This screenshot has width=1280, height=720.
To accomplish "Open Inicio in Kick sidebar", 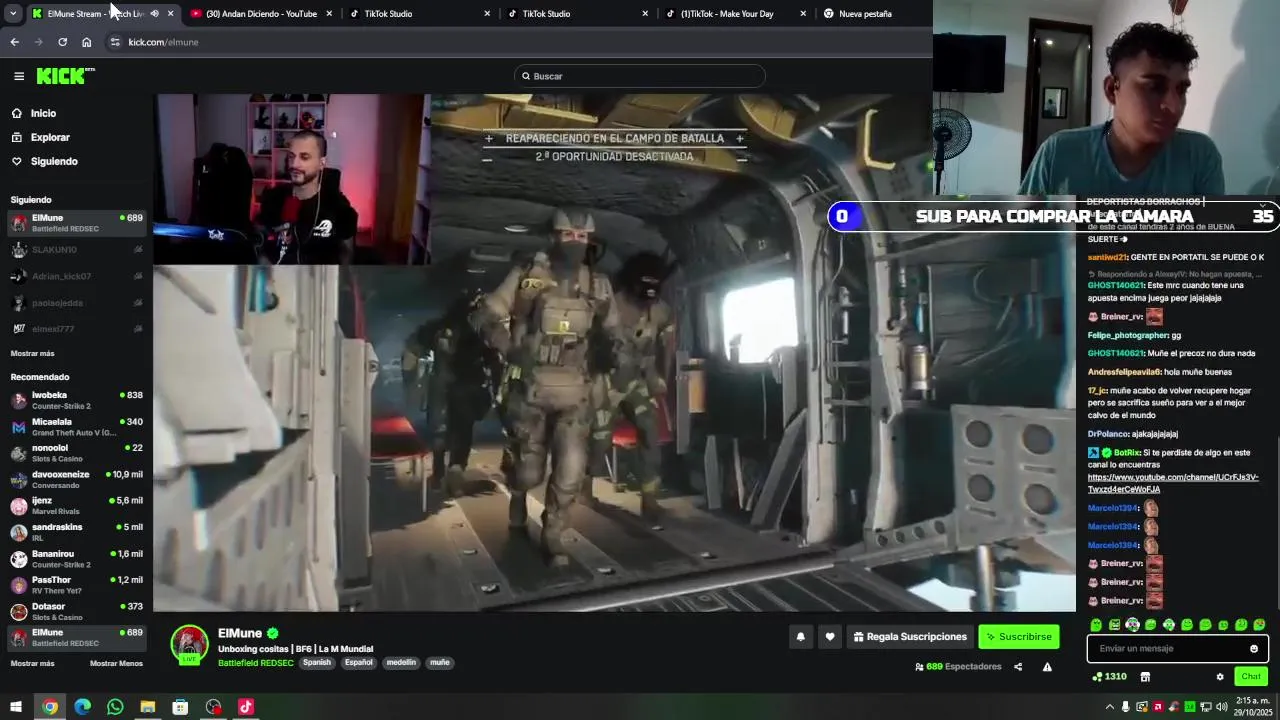I will pyautogui.click(x=43, y=113).
